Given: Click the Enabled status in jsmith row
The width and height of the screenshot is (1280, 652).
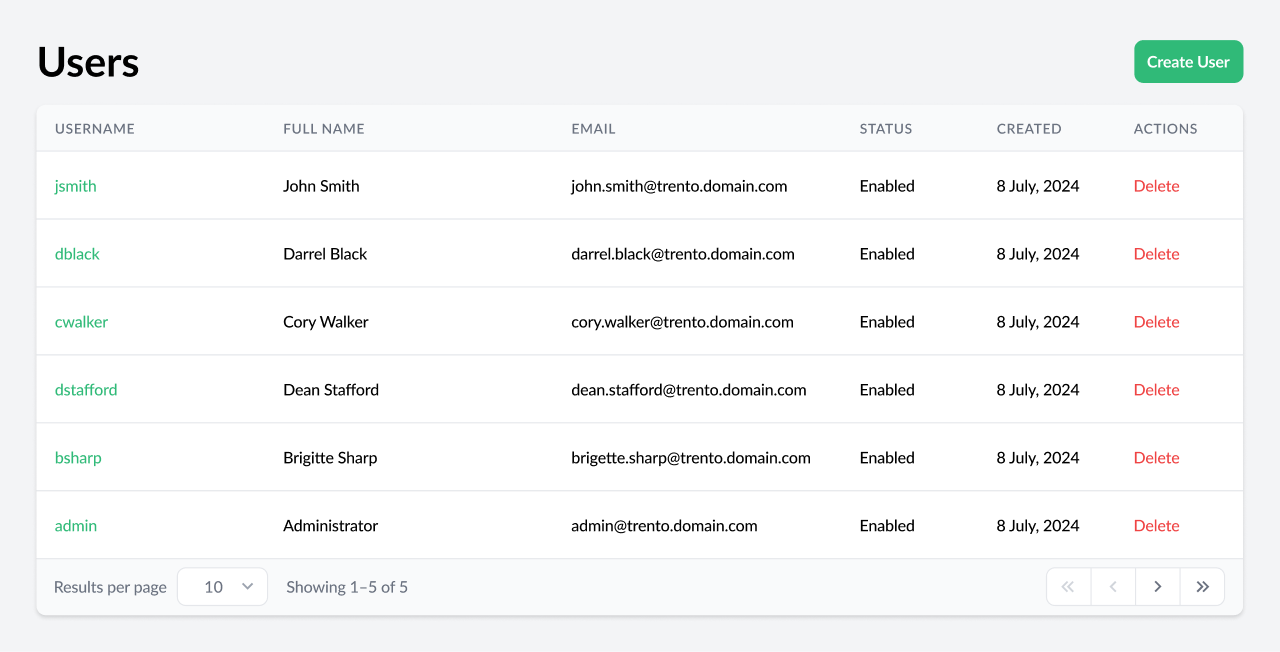Looking at the screenshot, I should pos(887,186).
